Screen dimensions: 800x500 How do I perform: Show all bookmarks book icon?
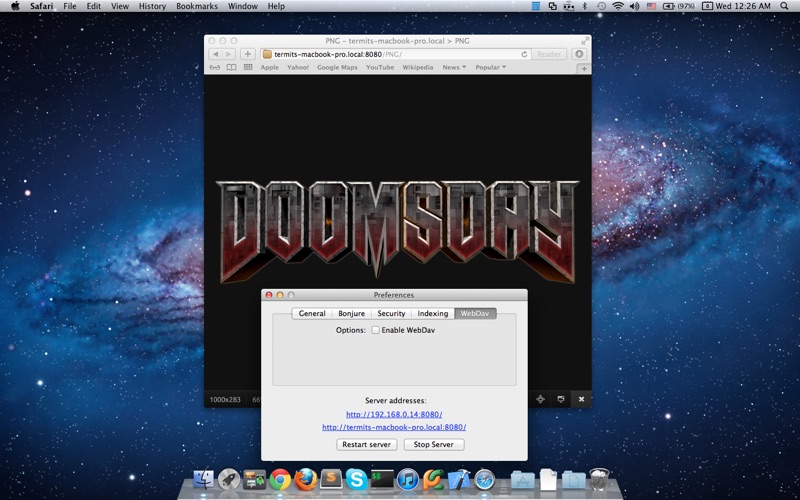tap(231, 67)
